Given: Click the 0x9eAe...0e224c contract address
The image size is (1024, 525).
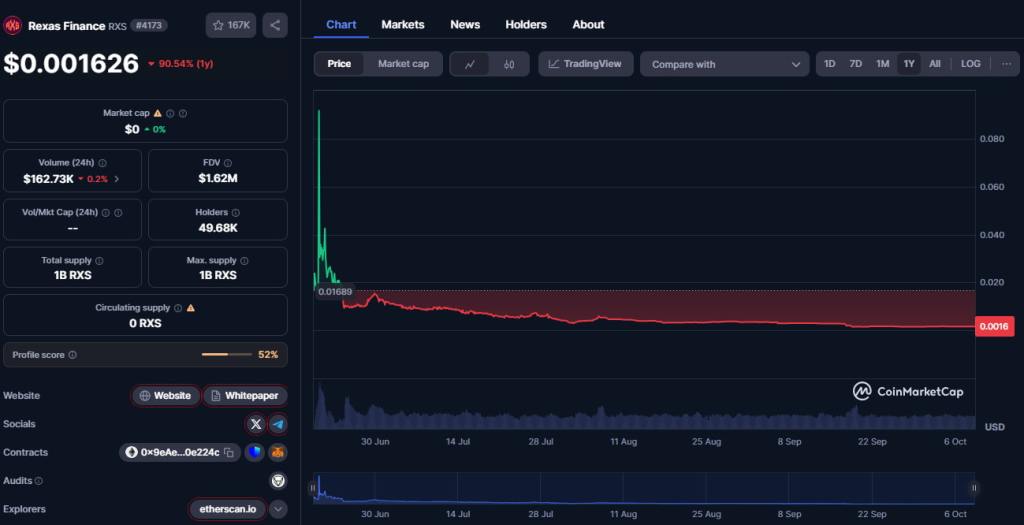Looking at the screenshot, I should [180, 452].
